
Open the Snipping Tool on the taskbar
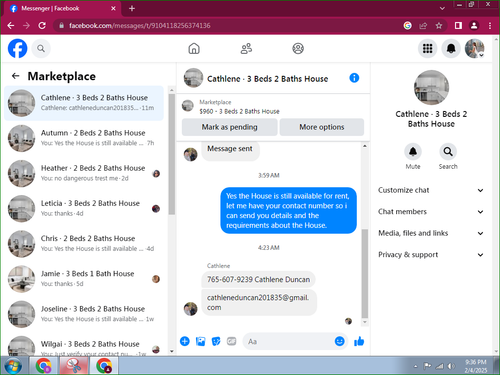click(x=74, y=366)
